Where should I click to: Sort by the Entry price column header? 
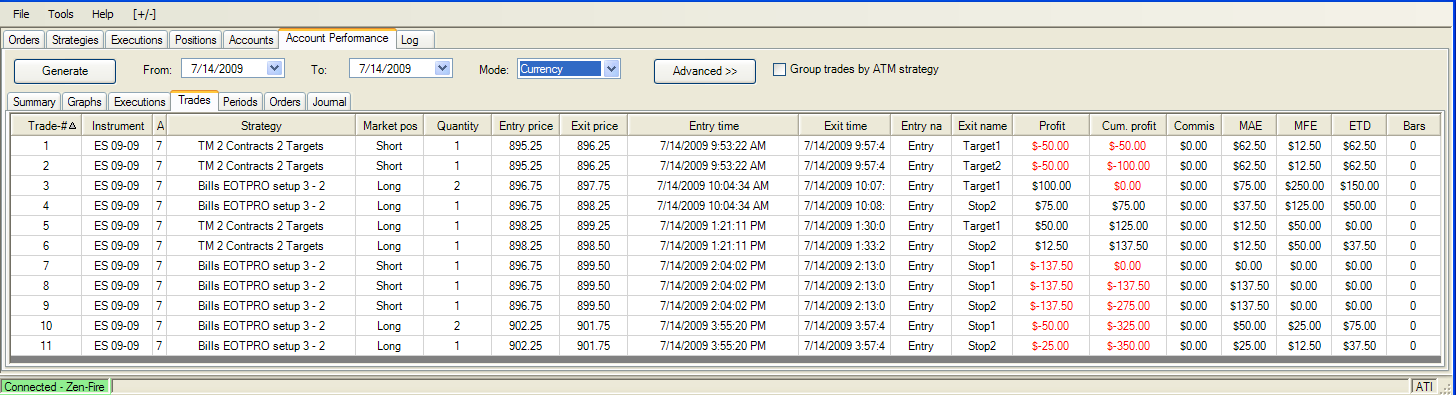[526, 126]
